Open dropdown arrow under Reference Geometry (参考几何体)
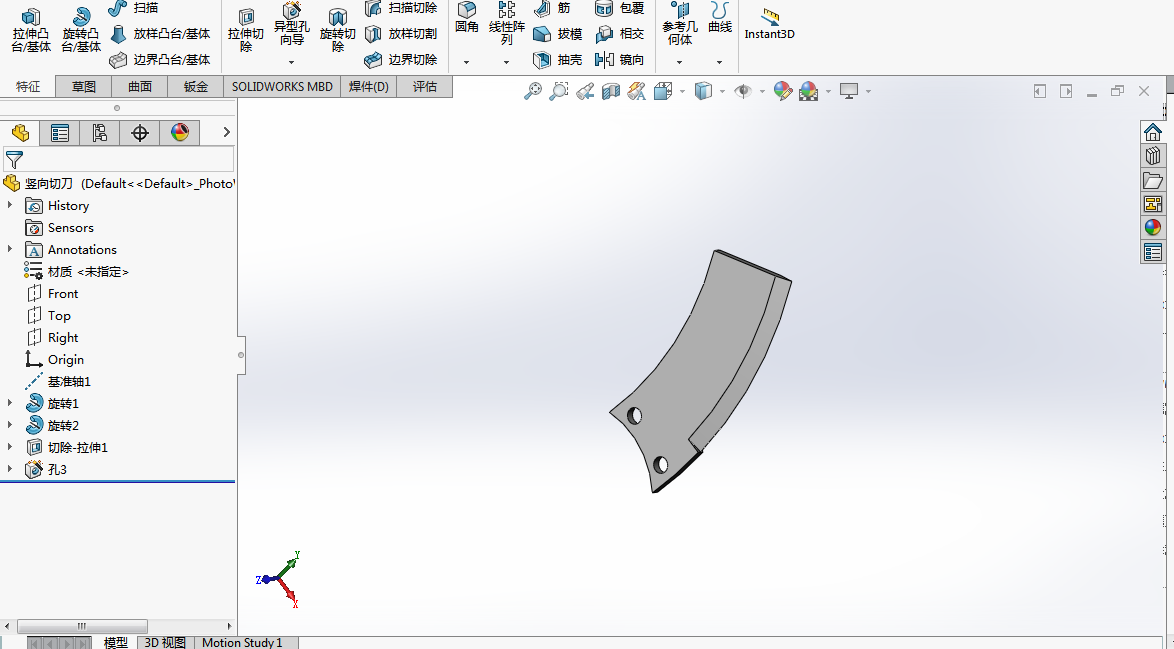Screen dimensions: 1174x649 [679, 62]
